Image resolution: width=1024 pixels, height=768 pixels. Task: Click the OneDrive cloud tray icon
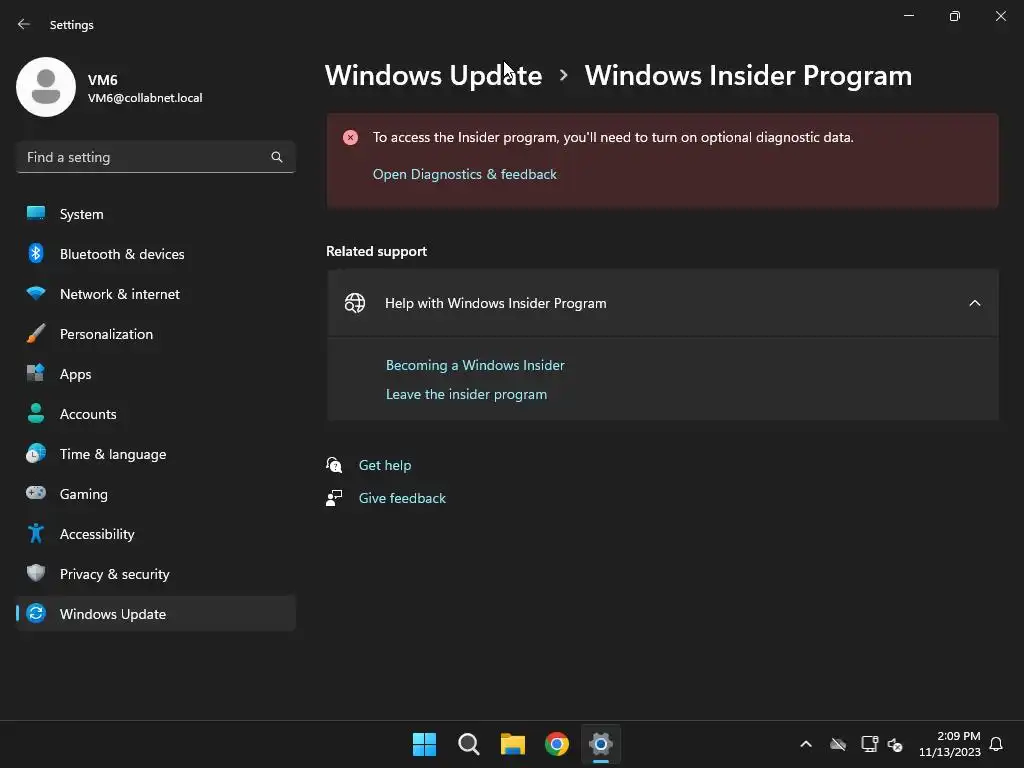pos(838,744)
